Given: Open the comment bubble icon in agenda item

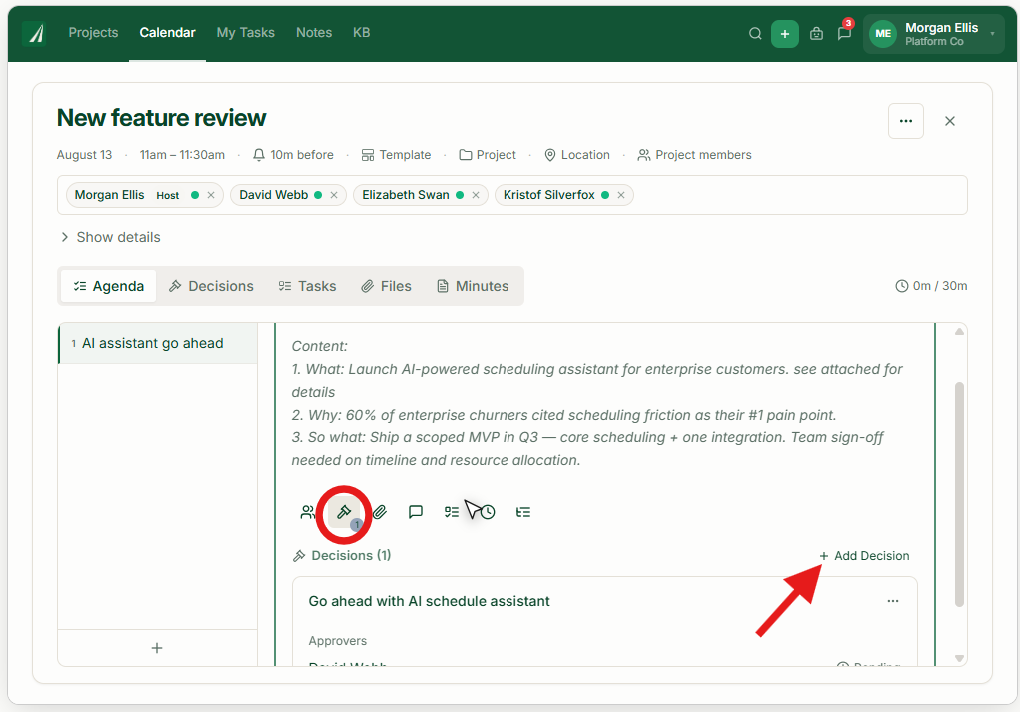Looking at the screenshot, I should (x=416, y=512).
